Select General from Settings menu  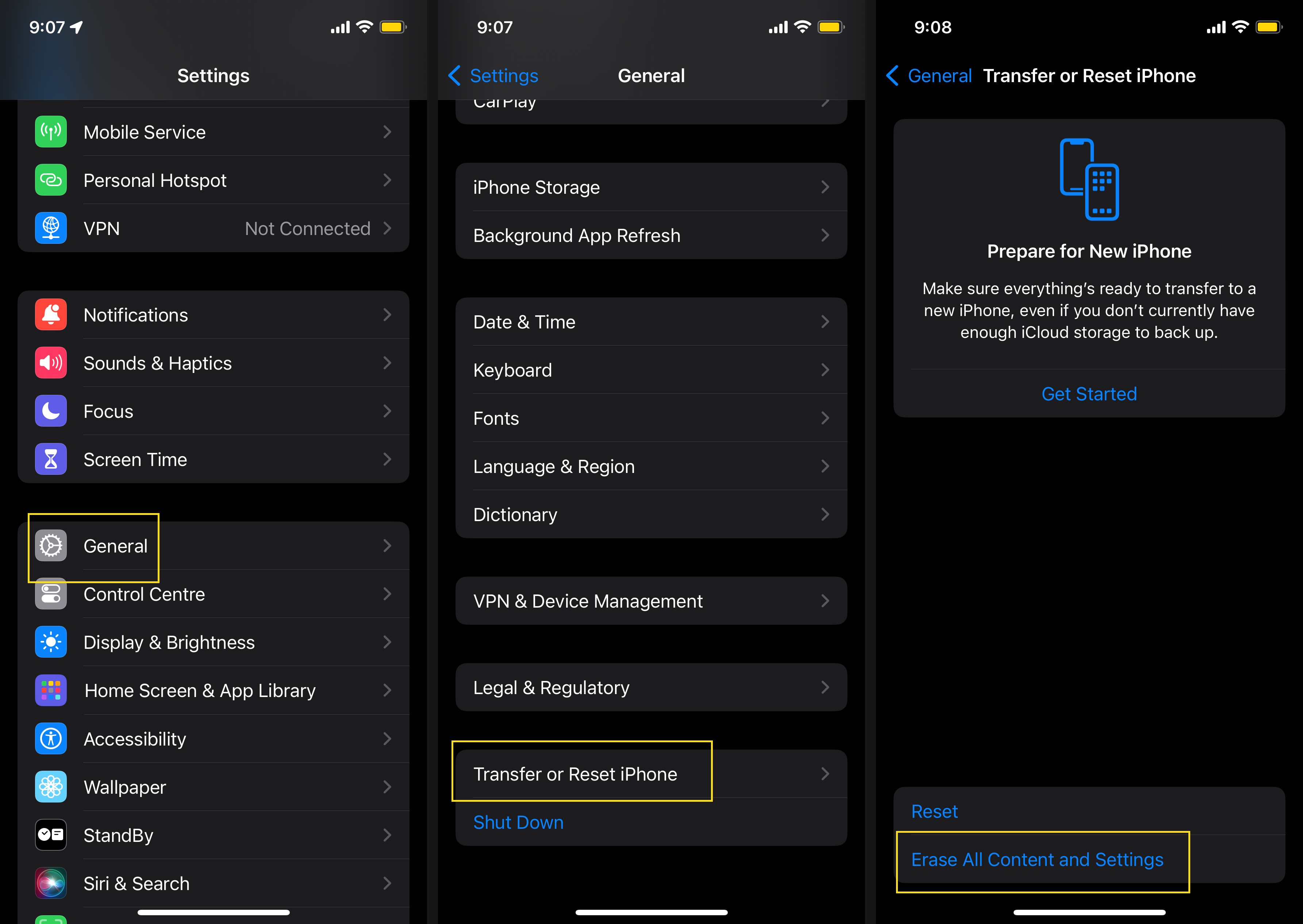click(213, 544)
